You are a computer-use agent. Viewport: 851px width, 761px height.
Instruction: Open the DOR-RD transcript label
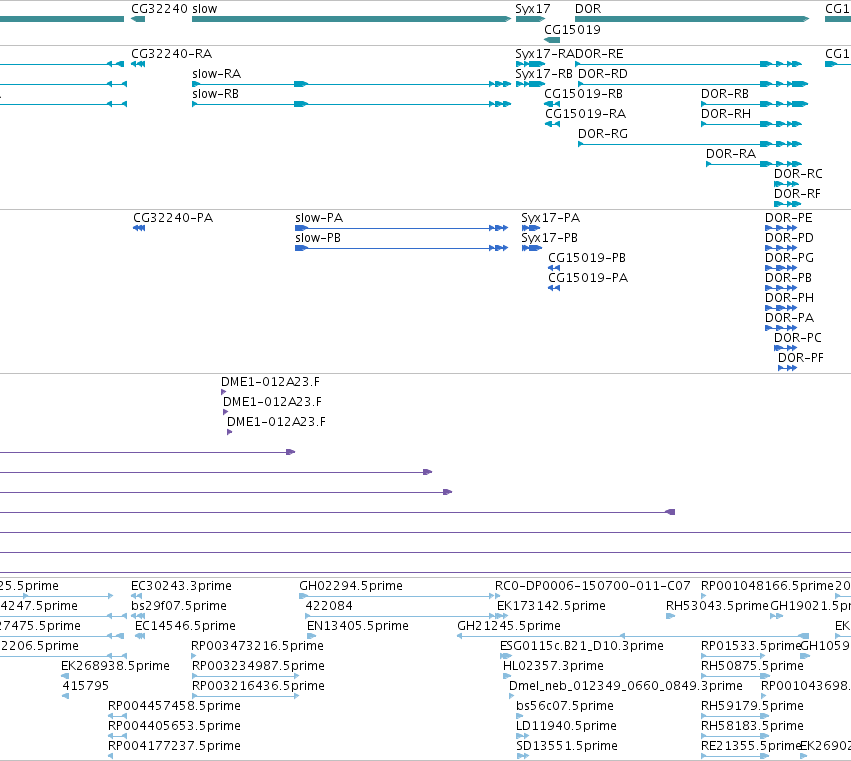click(x=603, y=74)
